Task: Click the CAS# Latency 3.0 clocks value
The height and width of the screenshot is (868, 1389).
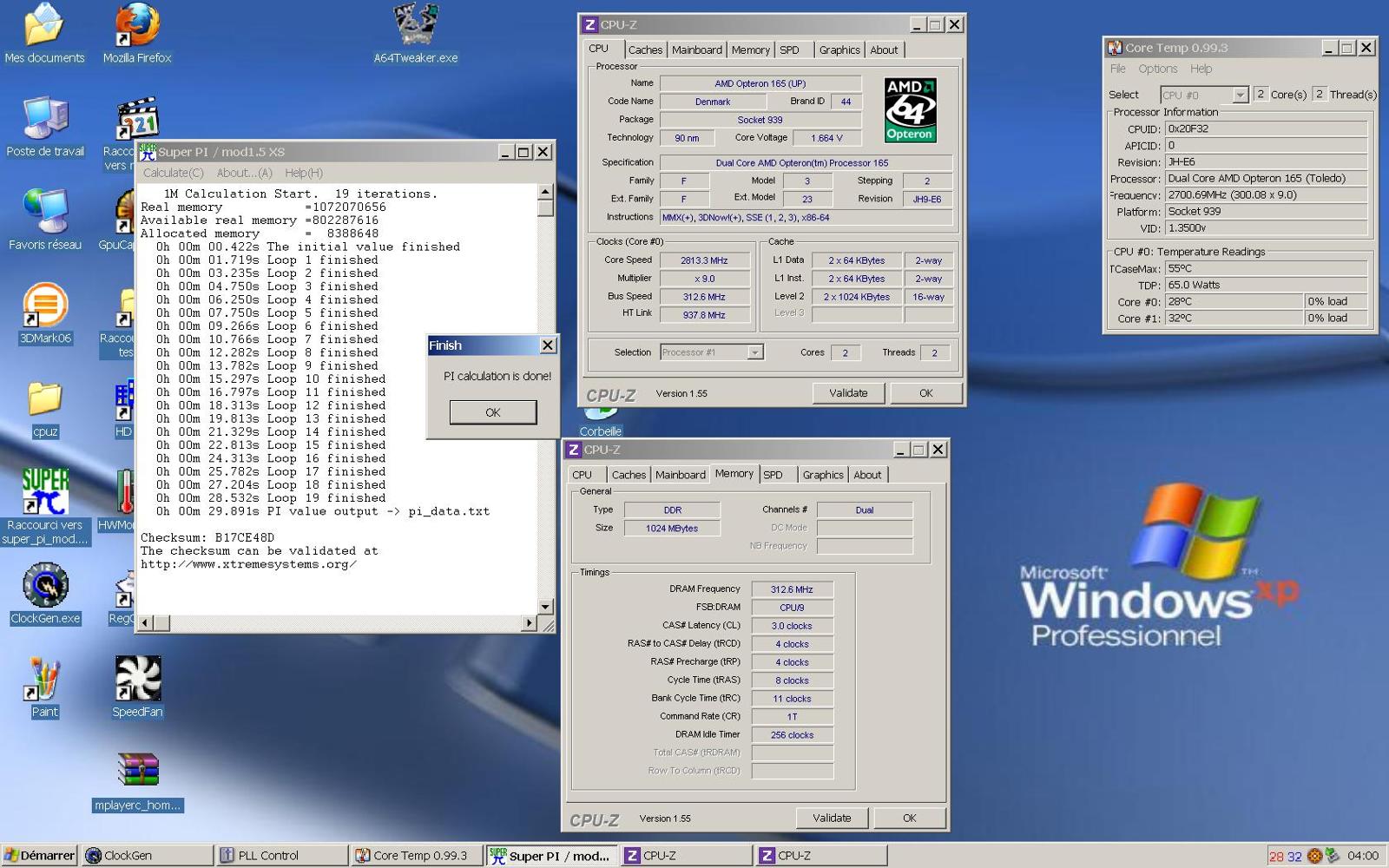Action: pos(792,626)
